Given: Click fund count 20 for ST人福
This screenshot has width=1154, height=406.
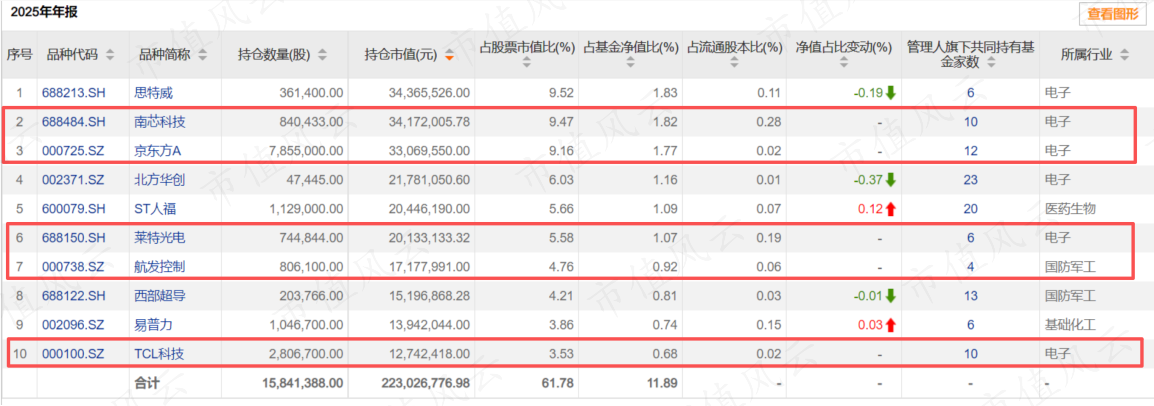Looking at the screenshot, I should pyautogui.click(x=971, y=208).
